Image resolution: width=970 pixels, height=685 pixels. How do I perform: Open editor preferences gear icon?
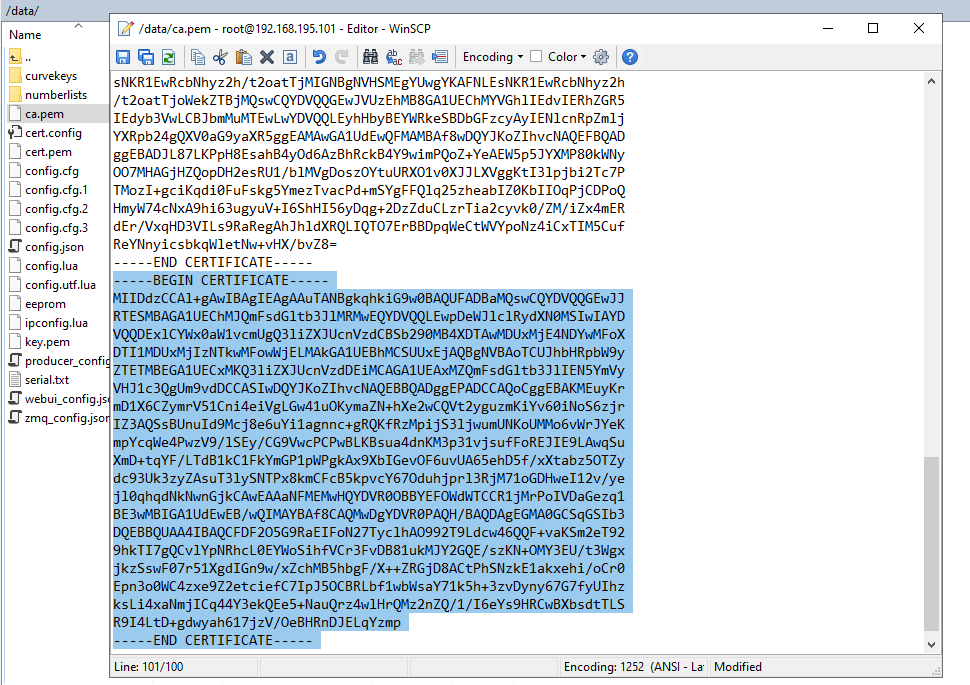(x=601, y=58)
